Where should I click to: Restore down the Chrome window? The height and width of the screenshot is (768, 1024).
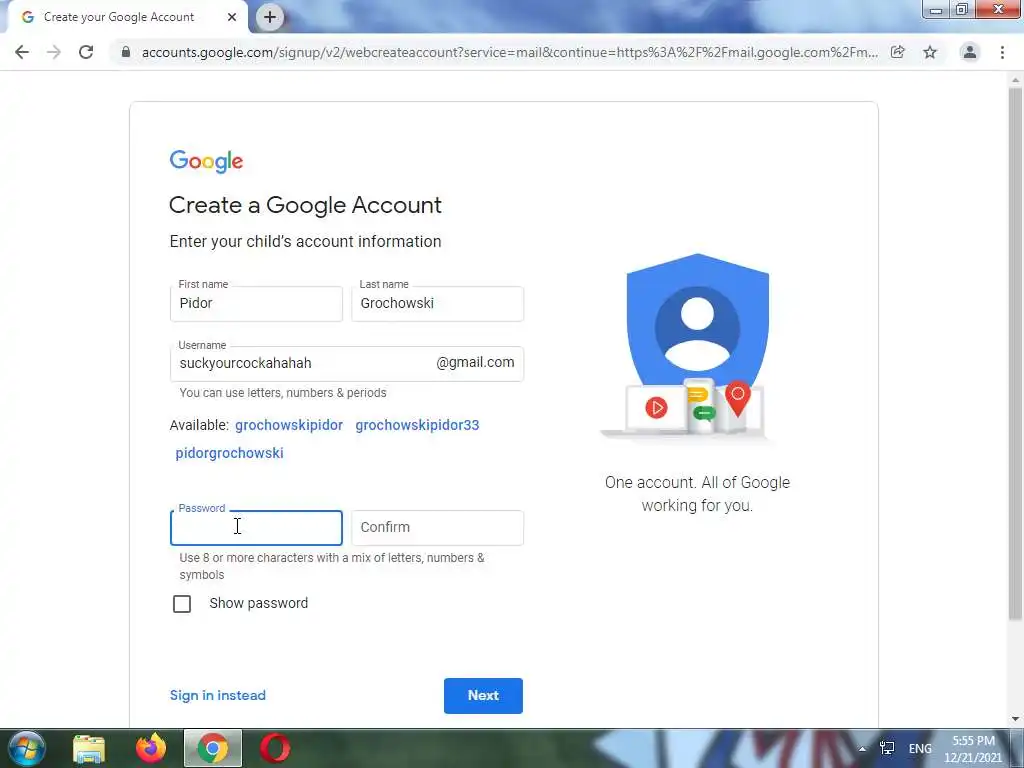962,10
